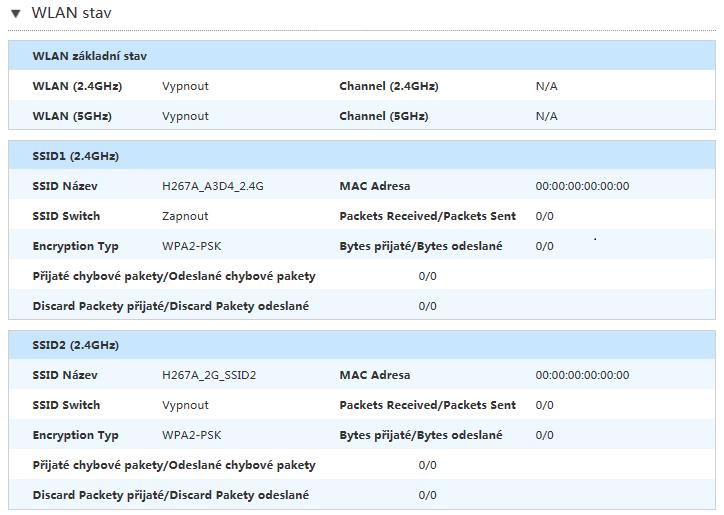Click SSID name H267A_A3D4_2.4G
The image size is (724, 515).
point(213,186)
